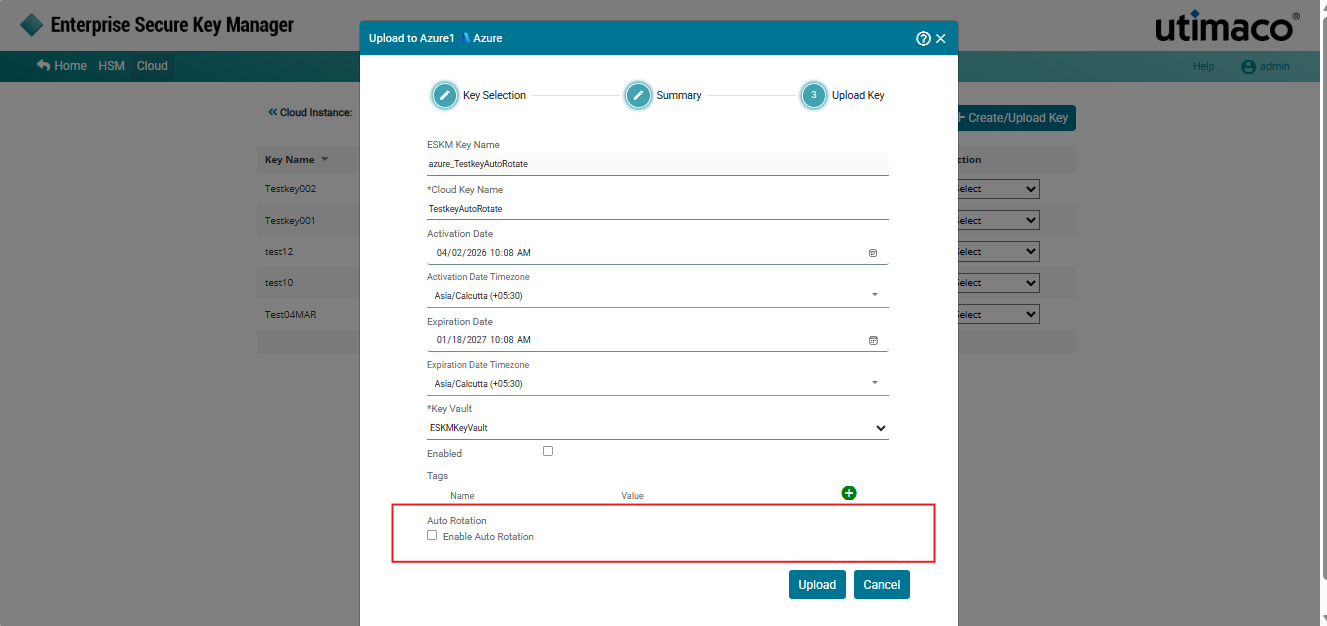The image size is (1327, 626).
Task: Open the Activation Date calendar picker icon
Action: pos(873,253)
